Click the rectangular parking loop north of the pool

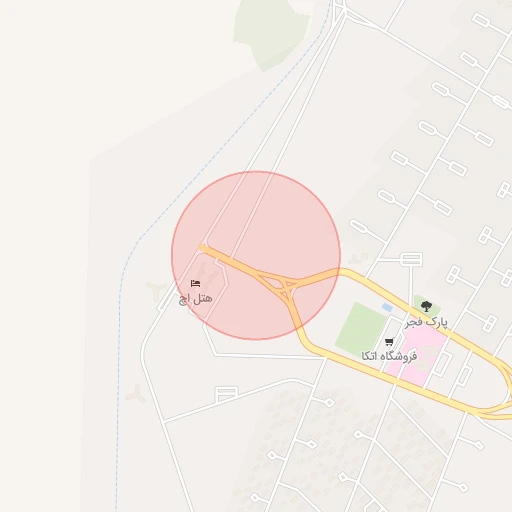411,259
